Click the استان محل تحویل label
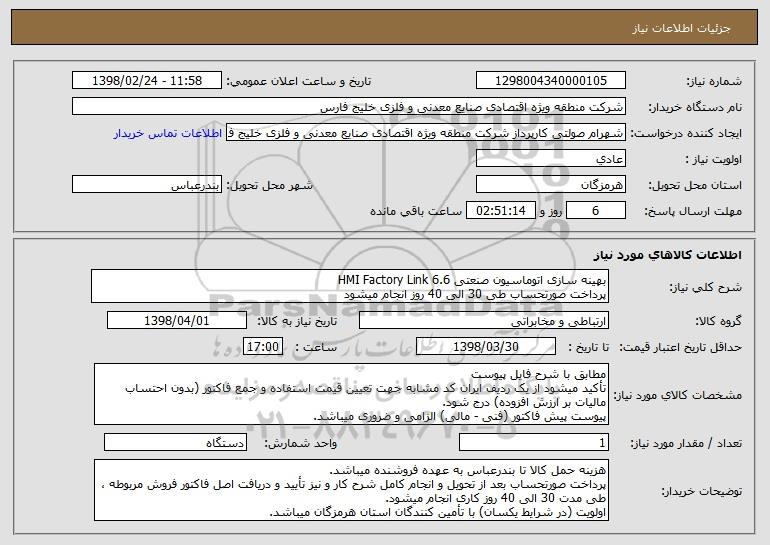Viewport: 770px width, 545px height. coord(695,186)
